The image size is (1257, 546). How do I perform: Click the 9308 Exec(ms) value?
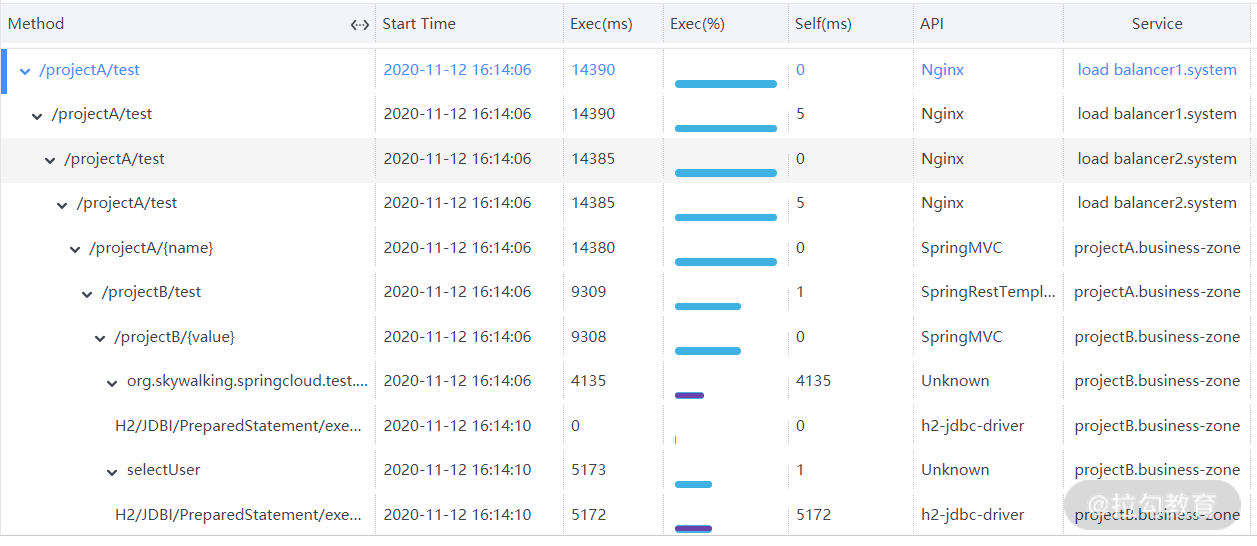(589, 337)
